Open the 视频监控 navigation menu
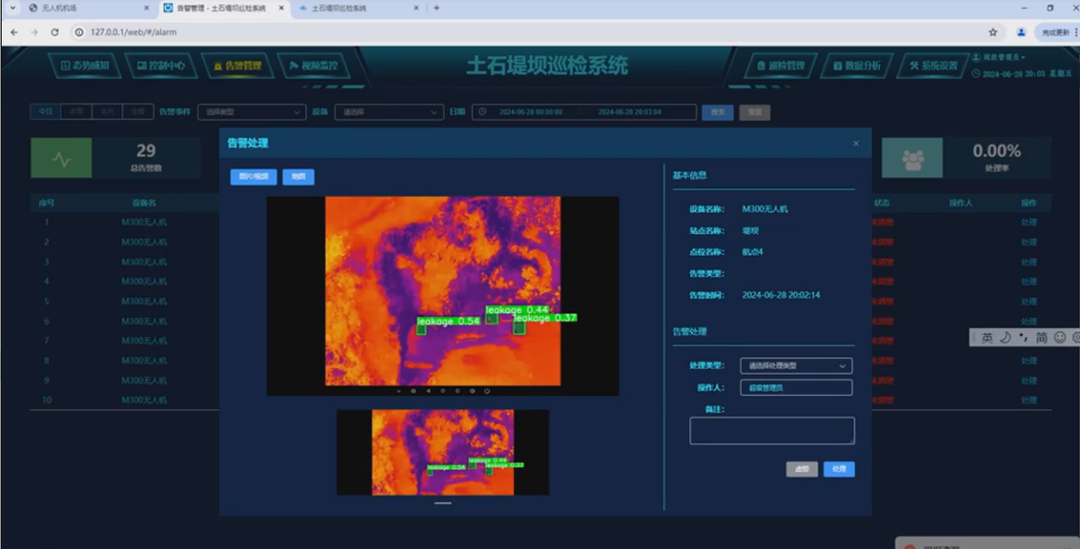The width and height of the screenshot is (1080, 549). pos(313,65)
